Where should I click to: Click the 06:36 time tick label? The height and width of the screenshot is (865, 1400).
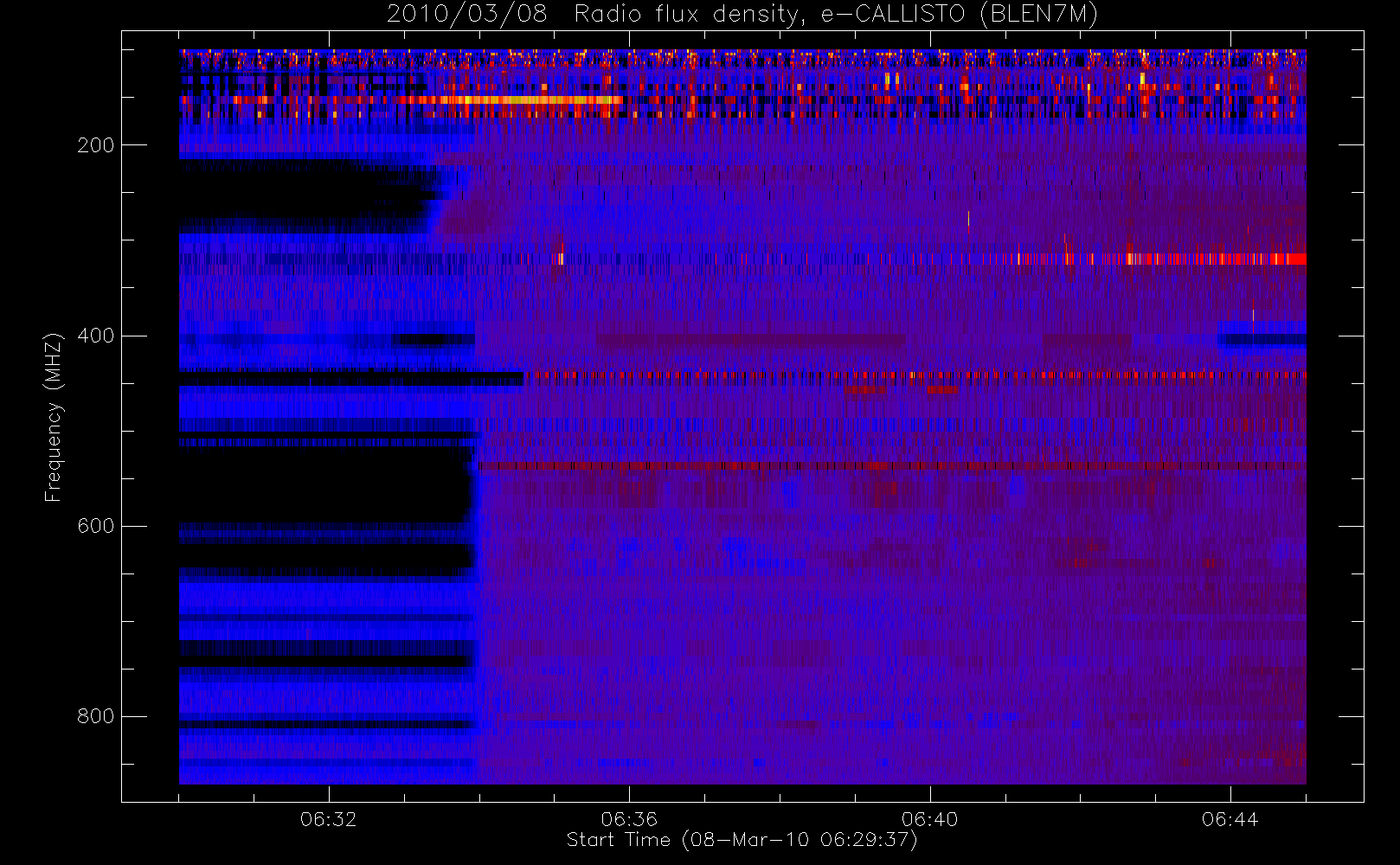pyautogui.click(x=629, y=819)
